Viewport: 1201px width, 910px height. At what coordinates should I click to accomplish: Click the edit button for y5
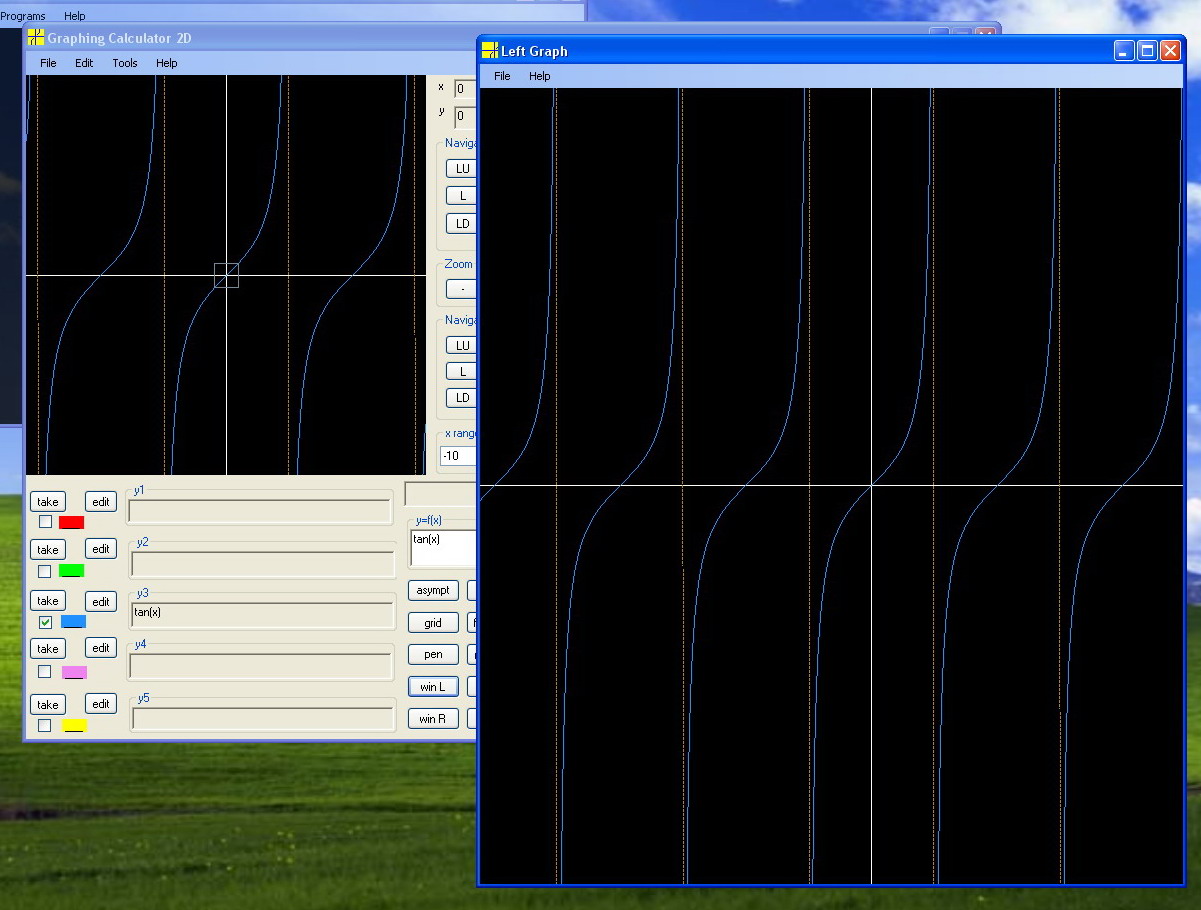pos(101,703)
